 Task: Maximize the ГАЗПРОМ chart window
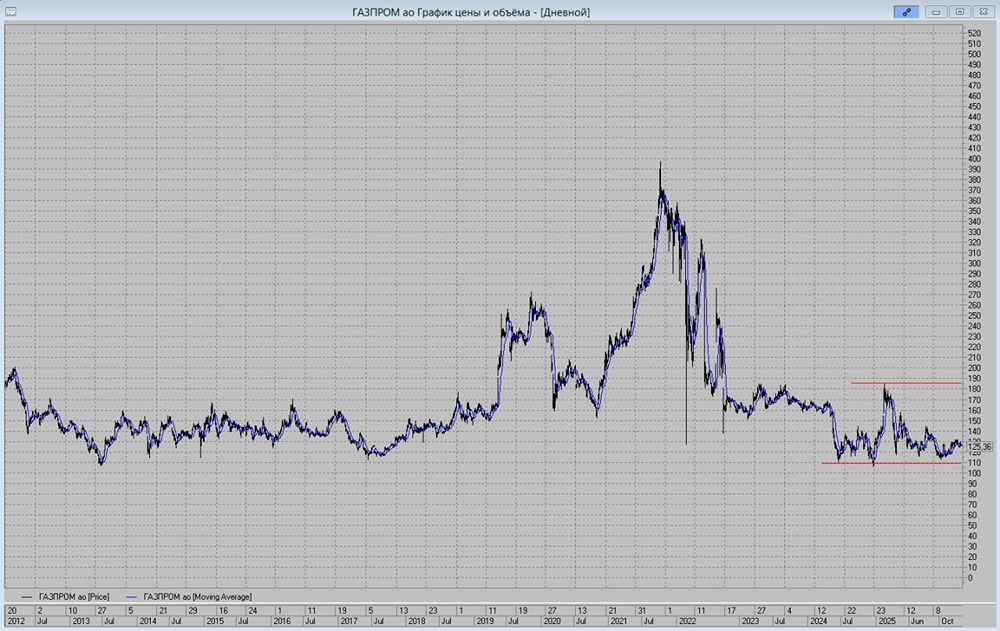(x=959, y=11)
